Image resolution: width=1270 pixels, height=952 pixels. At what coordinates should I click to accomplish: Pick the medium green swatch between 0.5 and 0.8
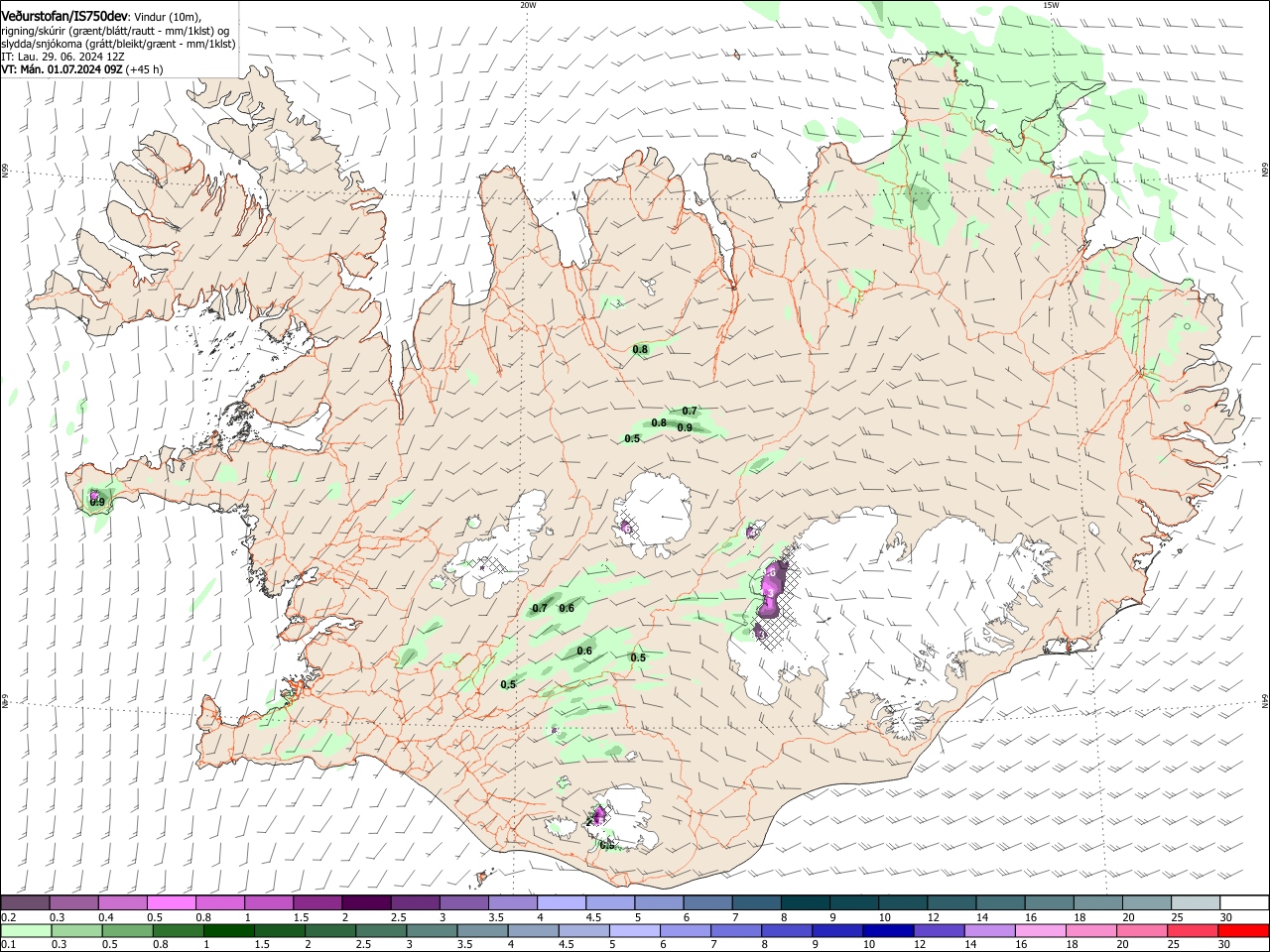pyautogui.click(x=127, y=931)
